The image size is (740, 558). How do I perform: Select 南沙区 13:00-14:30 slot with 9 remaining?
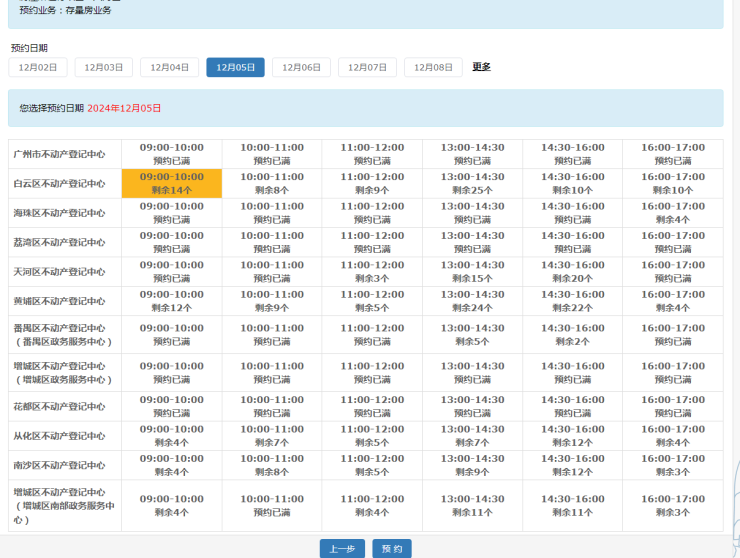pyautogui.click(x=472, y=465)
